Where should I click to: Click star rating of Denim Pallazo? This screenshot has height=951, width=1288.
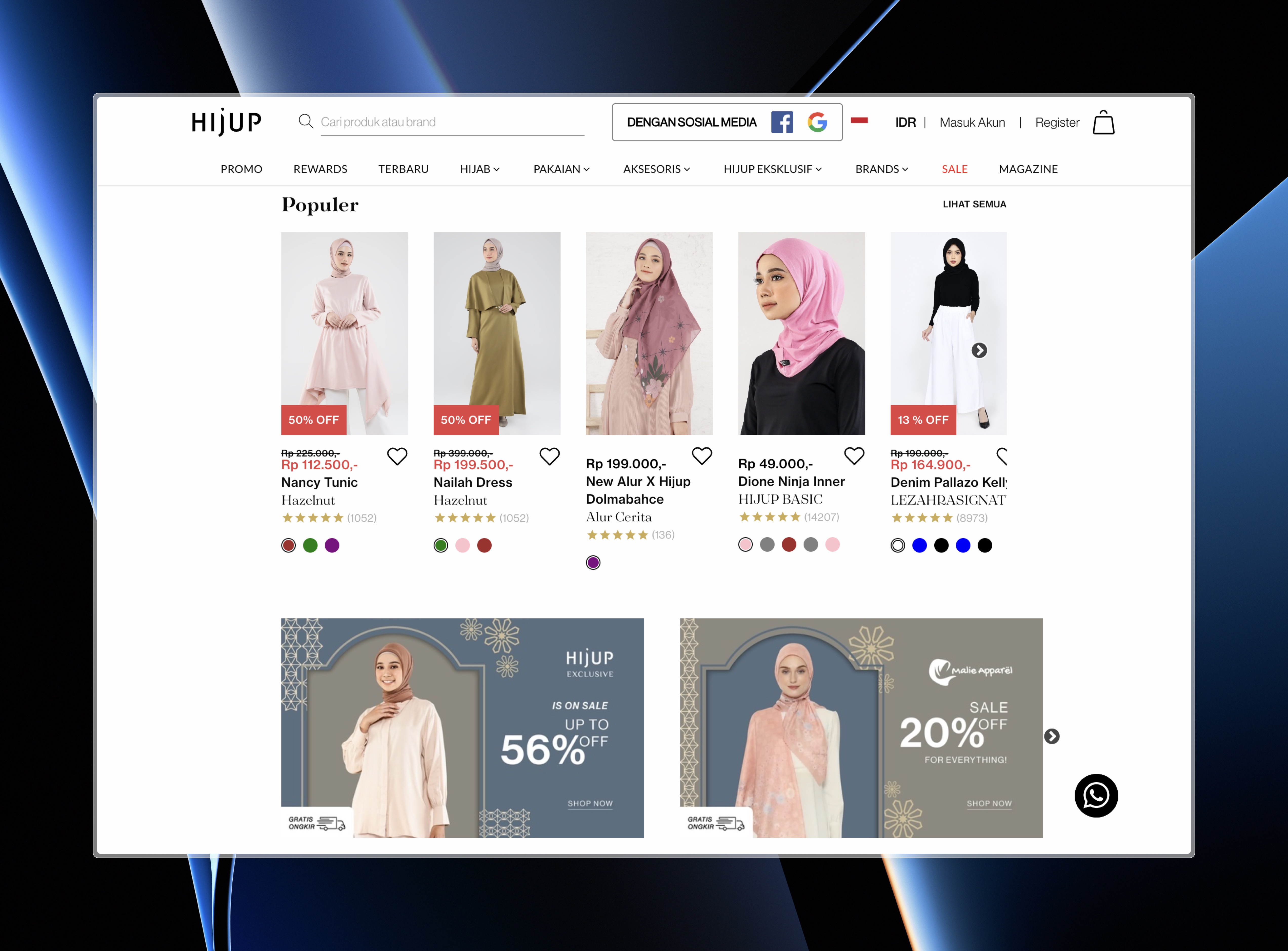922,518
